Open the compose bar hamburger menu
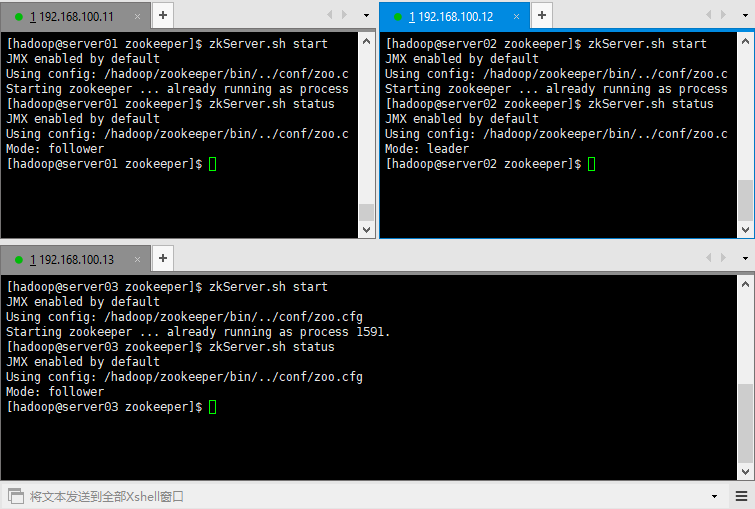755x509 pixels. (742, 496)
